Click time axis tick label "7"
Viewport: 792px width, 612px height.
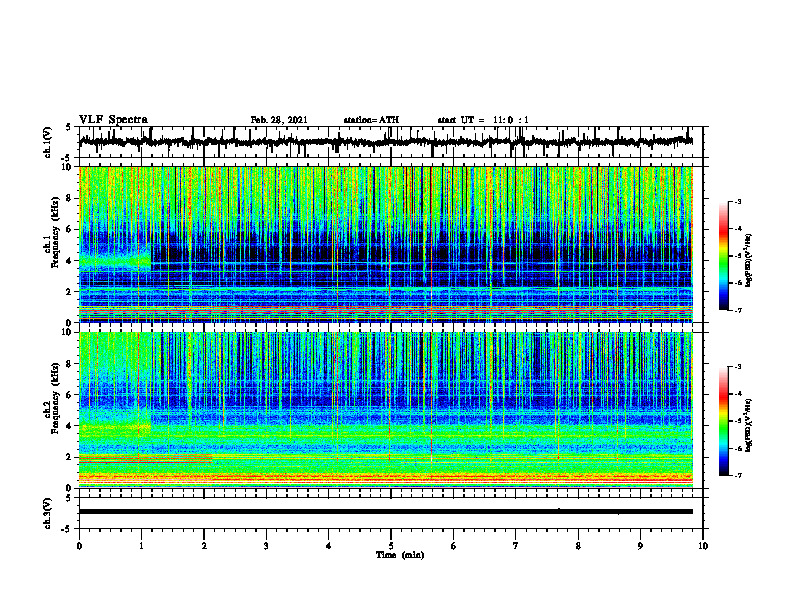(x=516, y=546)
